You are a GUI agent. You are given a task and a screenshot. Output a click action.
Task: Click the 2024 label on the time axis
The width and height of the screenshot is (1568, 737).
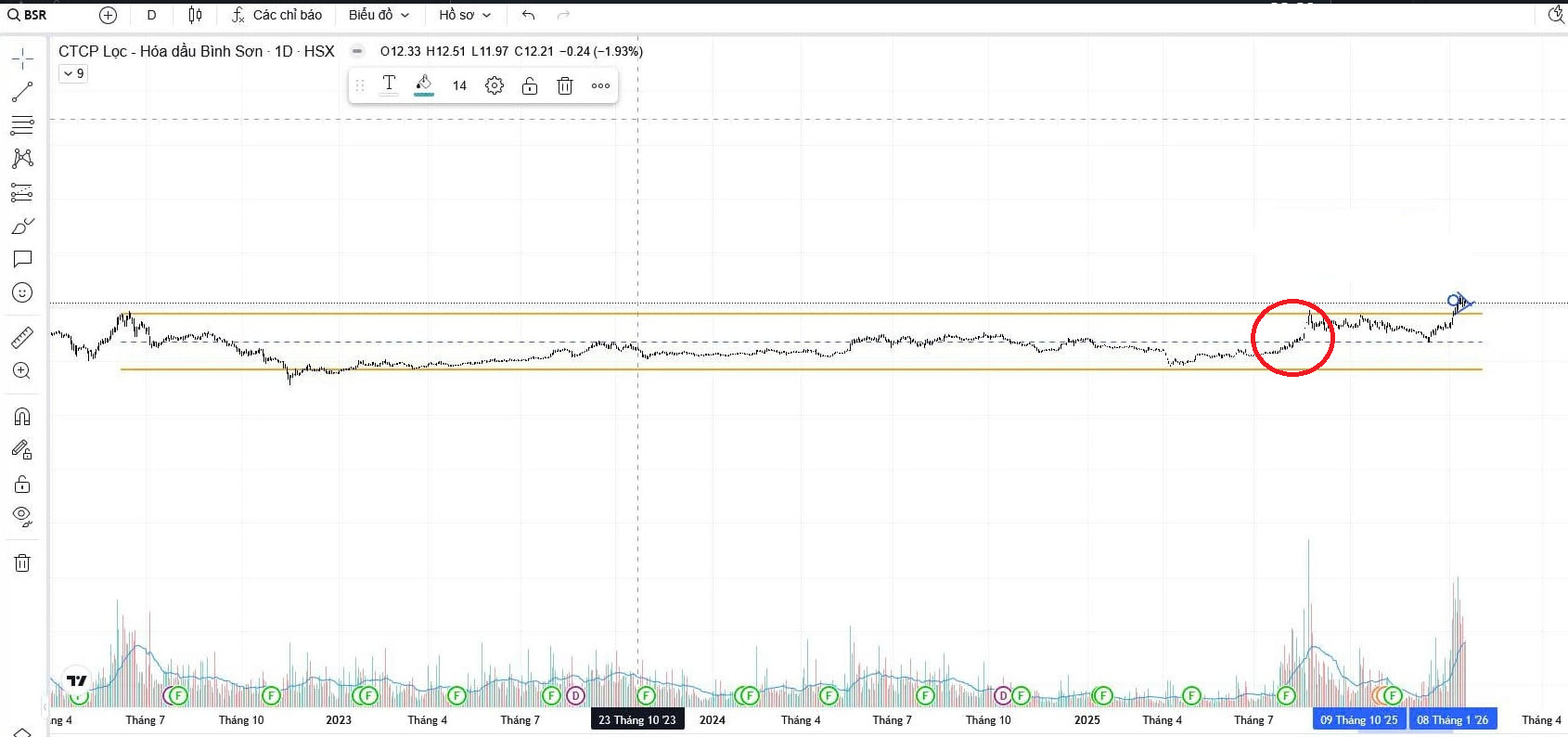point(713,719)
